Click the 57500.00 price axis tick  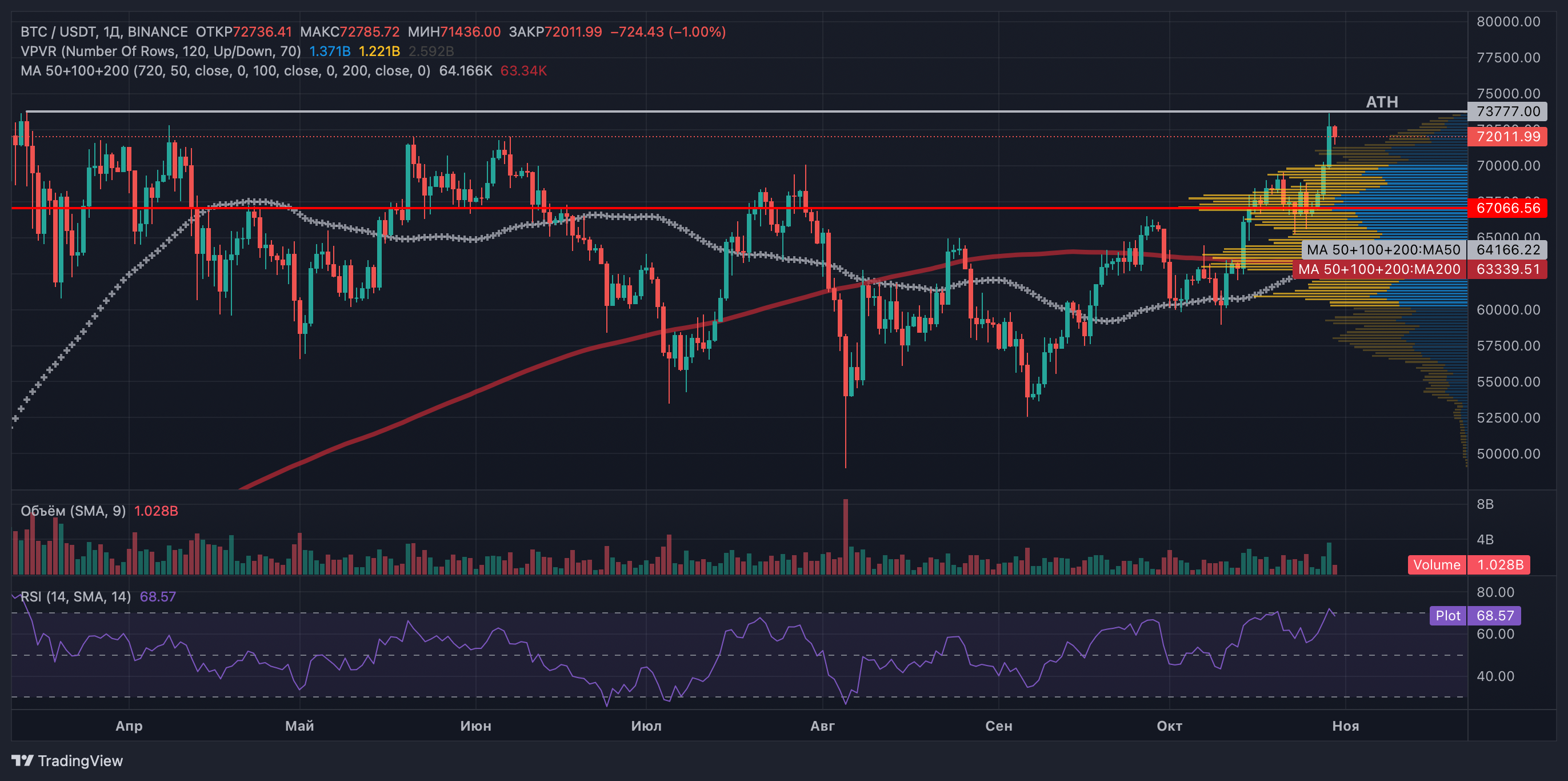pos(1508,345)
